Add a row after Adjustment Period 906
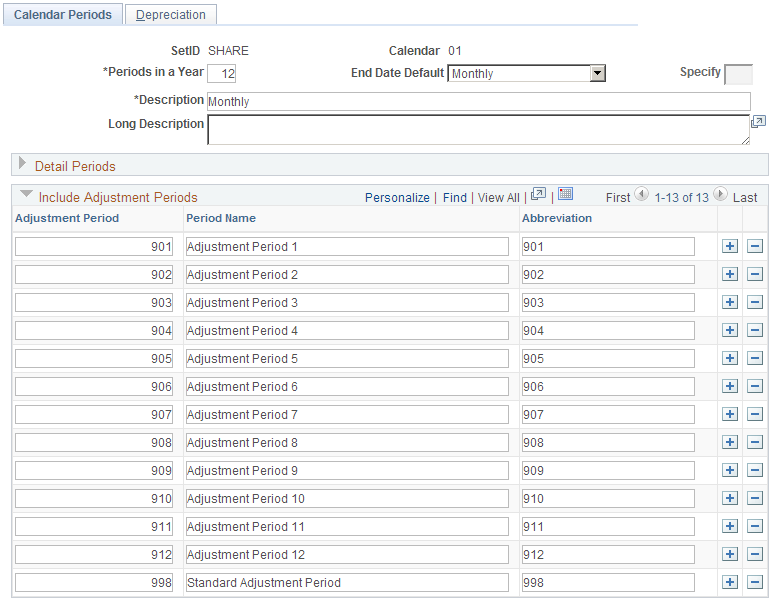This screenshot has height=604, width=774. pos(730,386)
